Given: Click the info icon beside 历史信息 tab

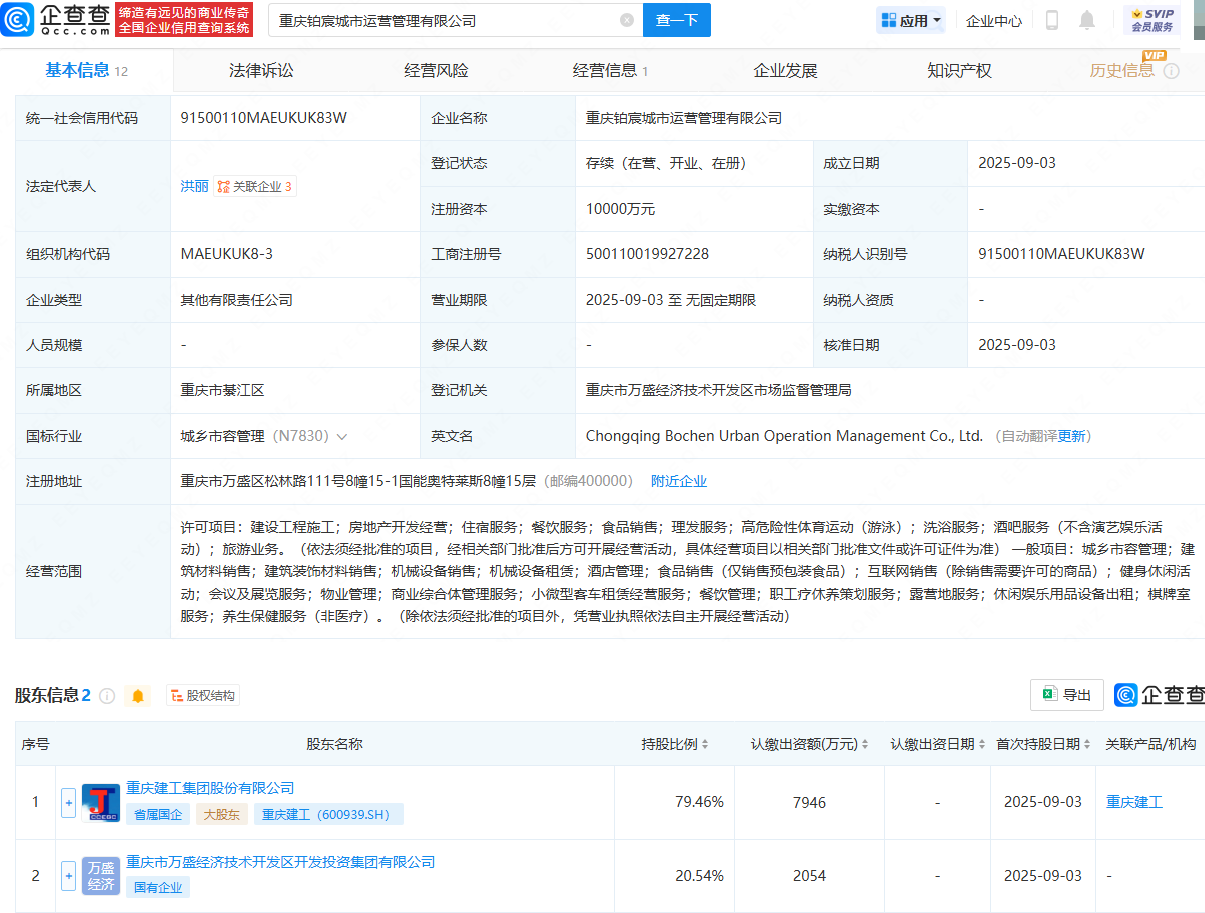Looking at the screenshot, I should [1172, 71].
